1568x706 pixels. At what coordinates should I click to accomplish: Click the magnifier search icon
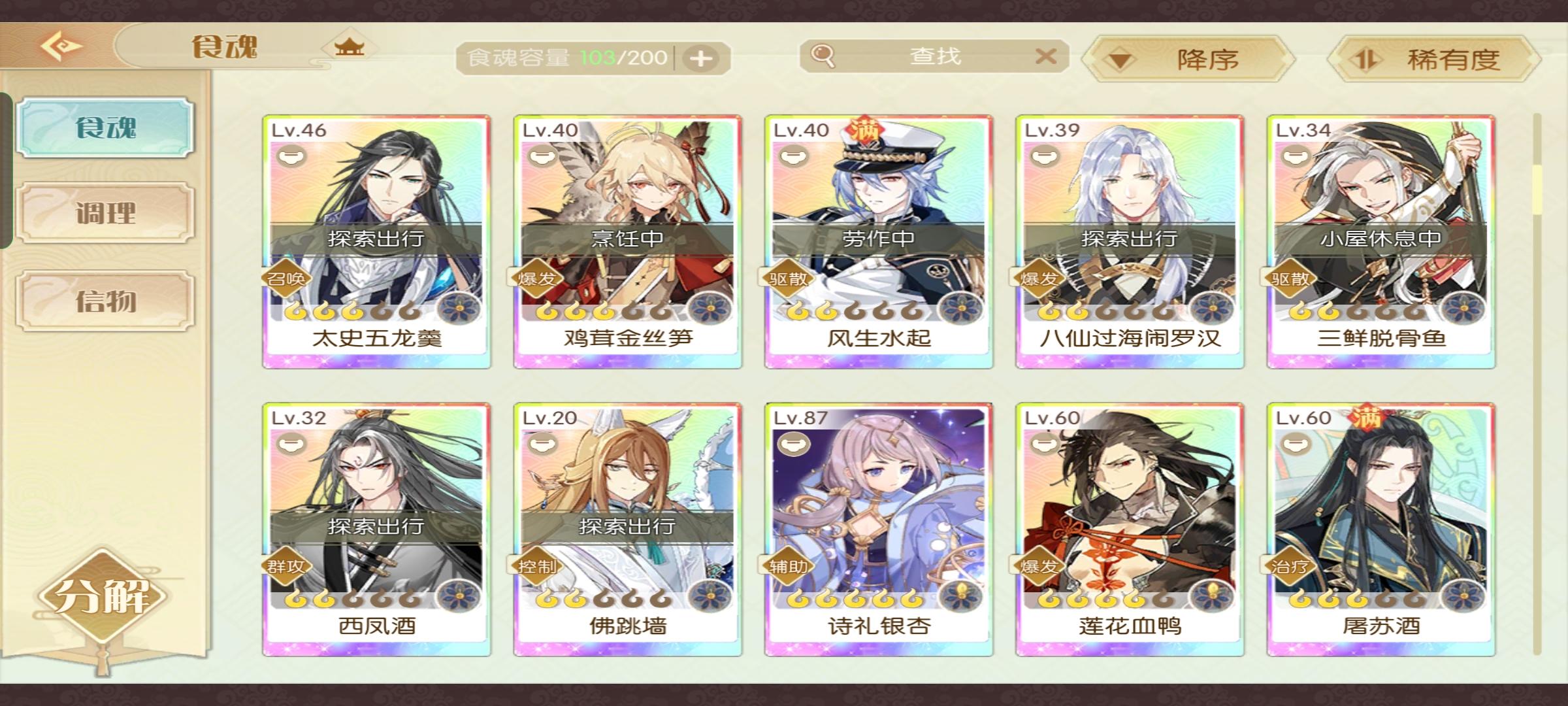(x=823, y=56)
